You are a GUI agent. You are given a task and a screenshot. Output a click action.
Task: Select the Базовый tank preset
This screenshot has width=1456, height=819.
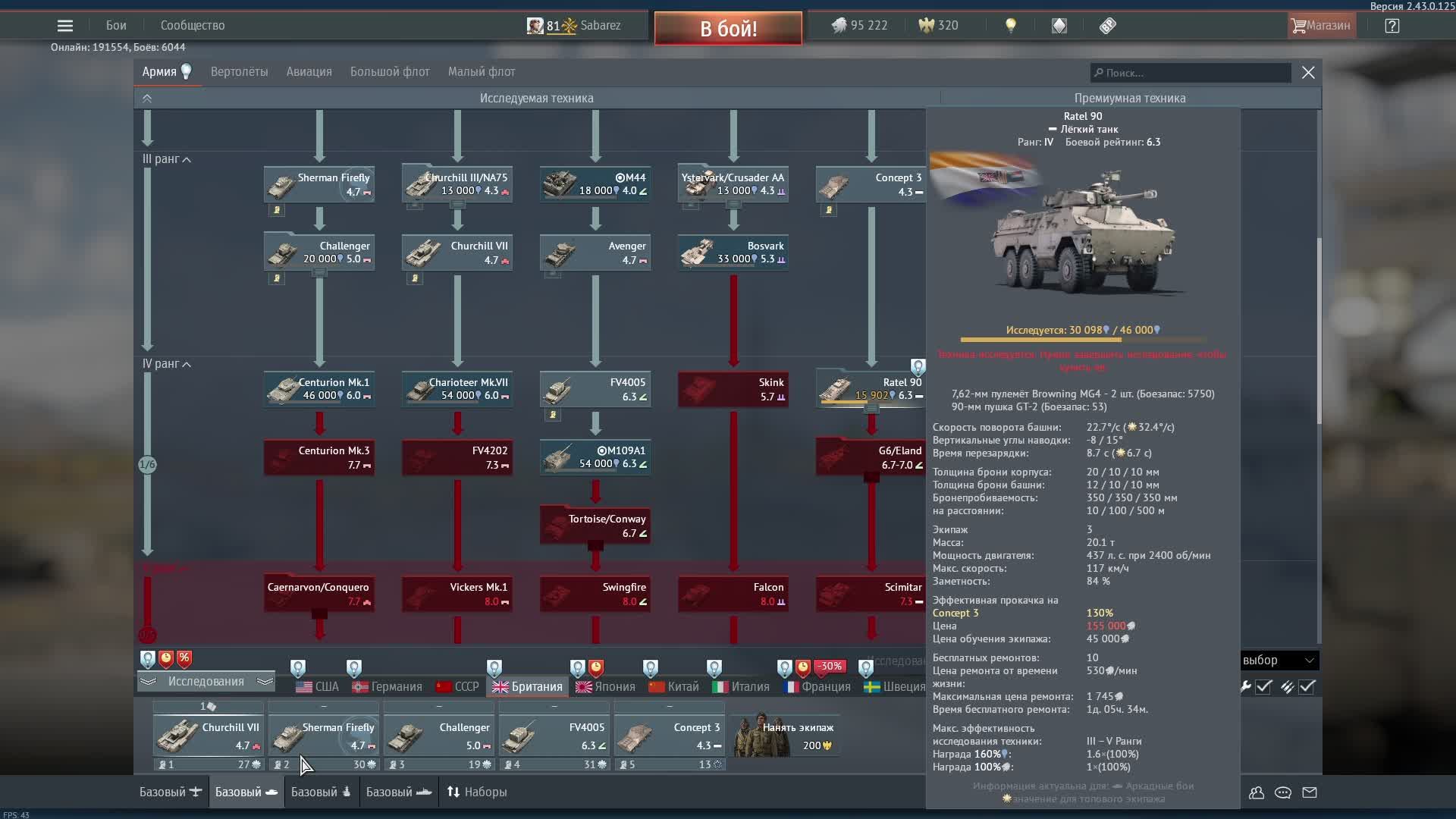click(x=246, y=792)
